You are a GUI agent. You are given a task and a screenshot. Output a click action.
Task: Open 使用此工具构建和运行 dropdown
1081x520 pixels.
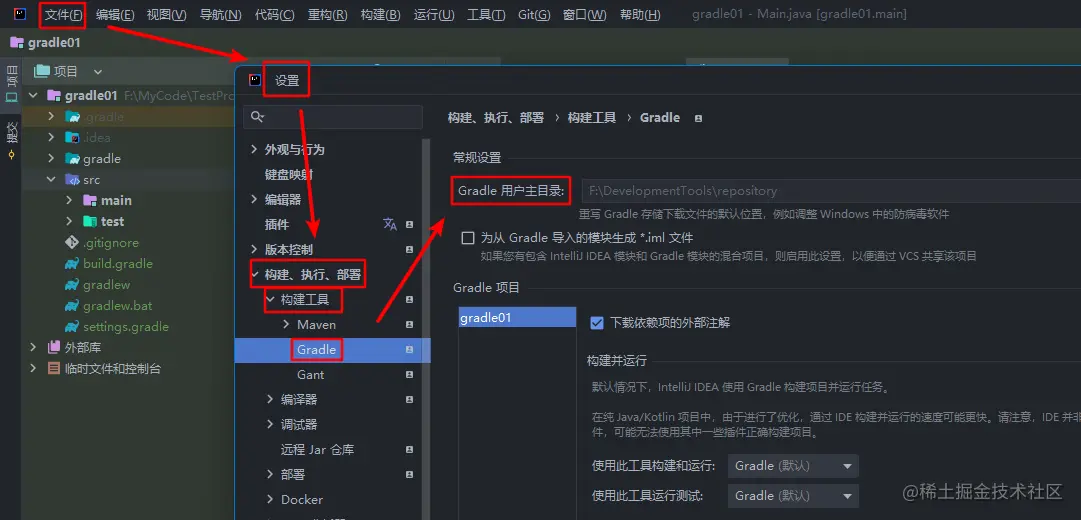[x=793, y=466]
